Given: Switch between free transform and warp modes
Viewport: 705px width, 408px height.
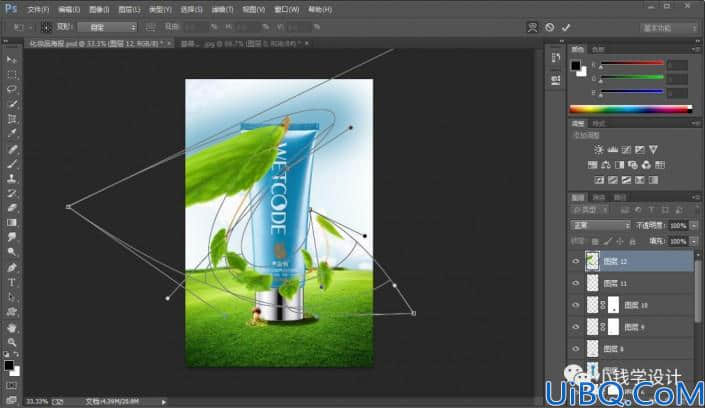Looking at the screenshot, I should pyautogui.click(x=532, y=27).
